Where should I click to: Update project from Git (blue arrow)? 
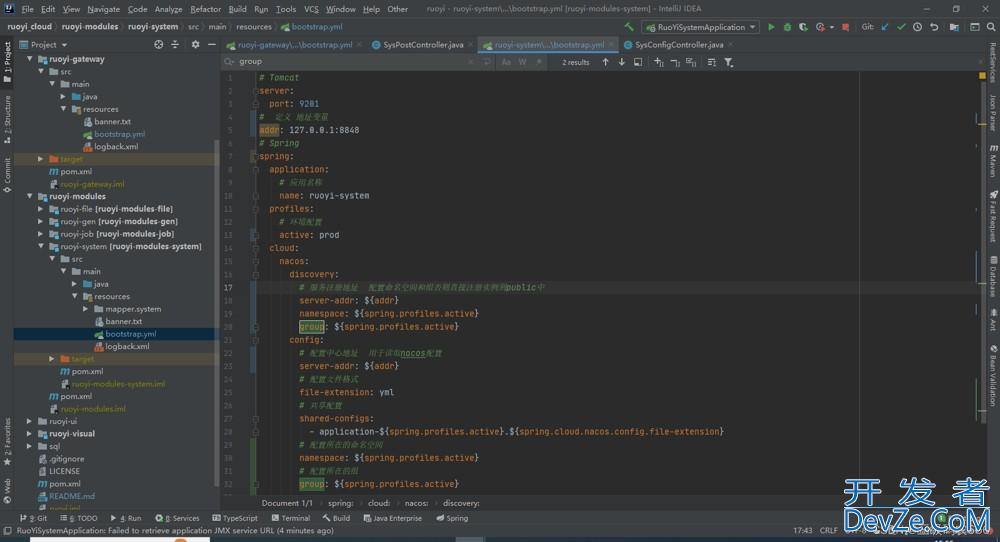tap(885, 27)
